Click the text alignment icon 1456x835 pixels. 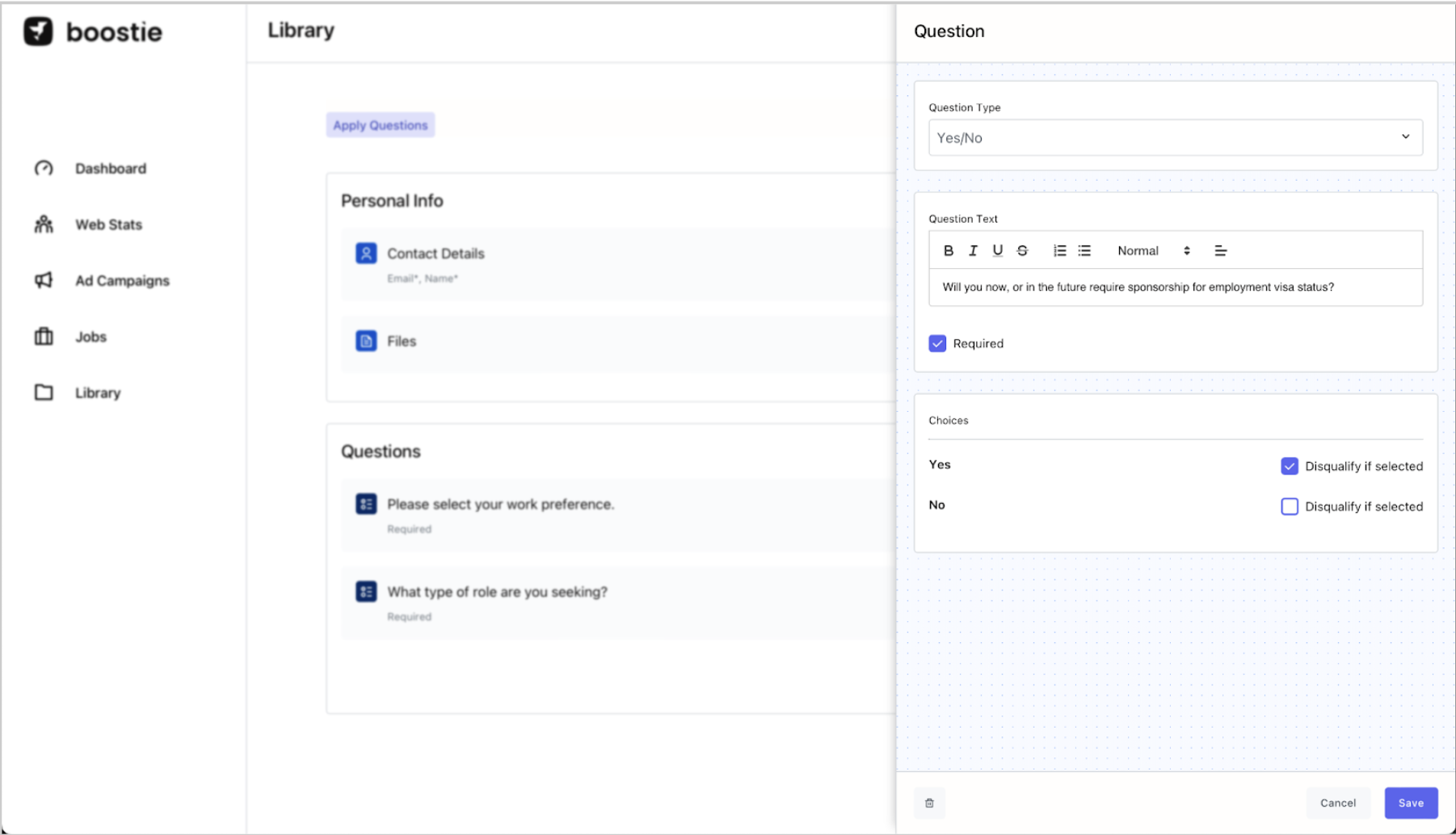click(1220, 251)
